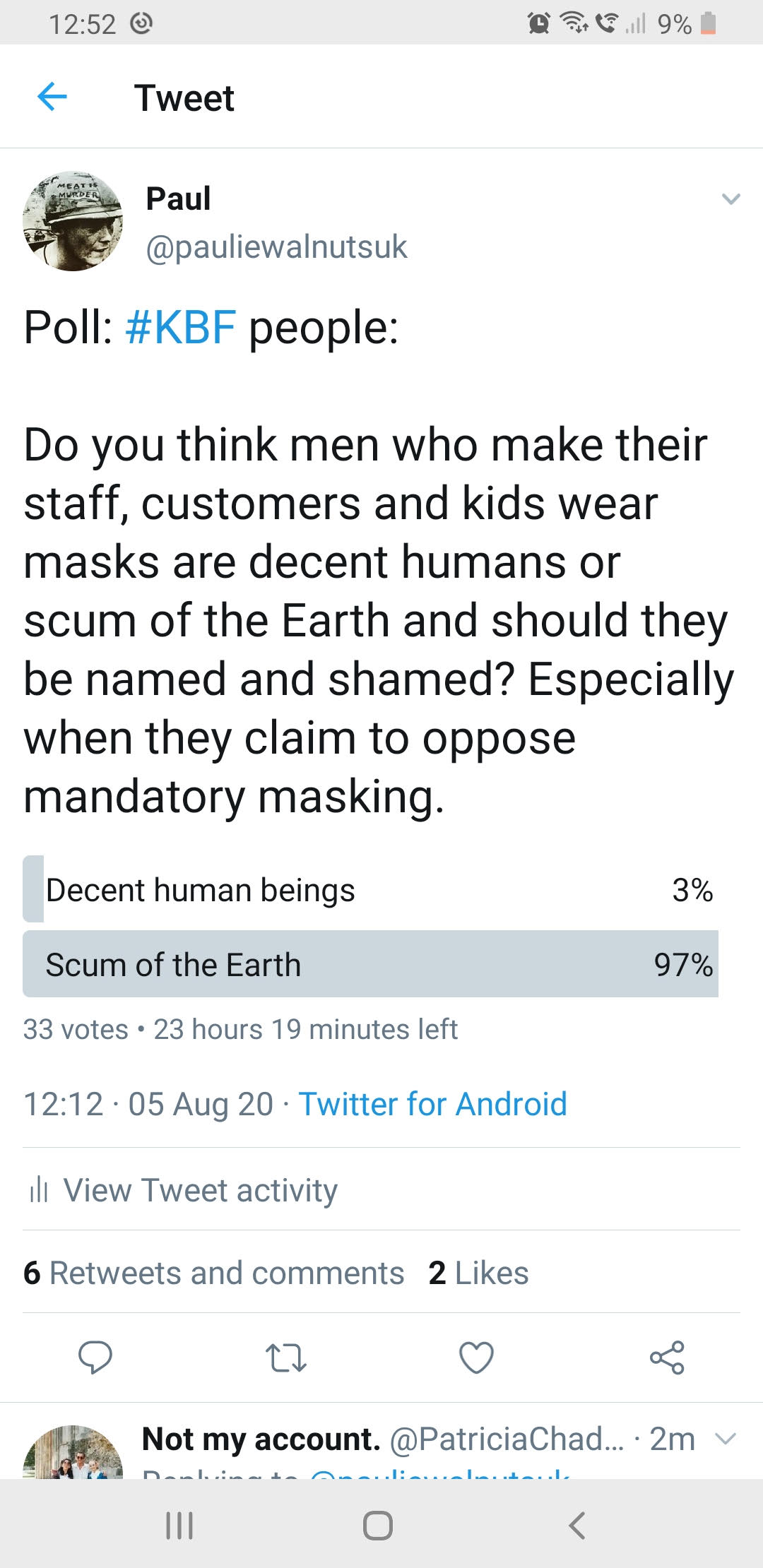Screen dimensions: 763x1568
Task: Open Paul's tweet options chevron
Action: 731,199
